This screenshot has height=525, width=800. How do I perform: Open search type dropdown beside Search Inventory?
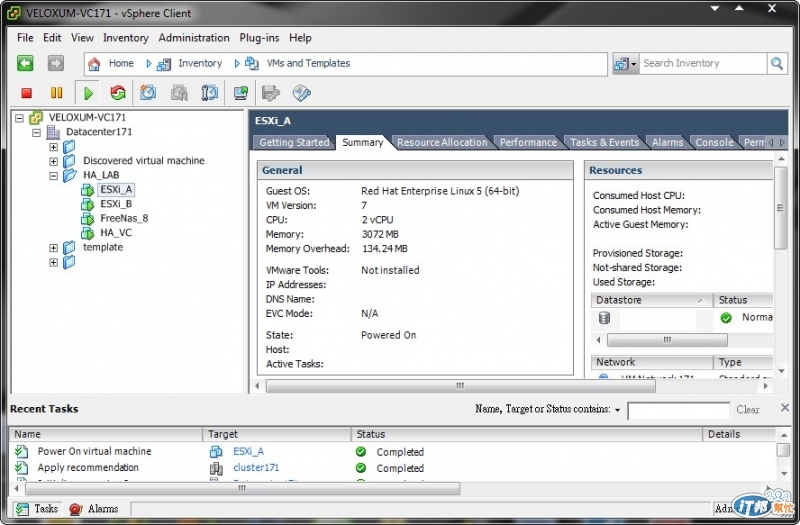pos(626,64)
